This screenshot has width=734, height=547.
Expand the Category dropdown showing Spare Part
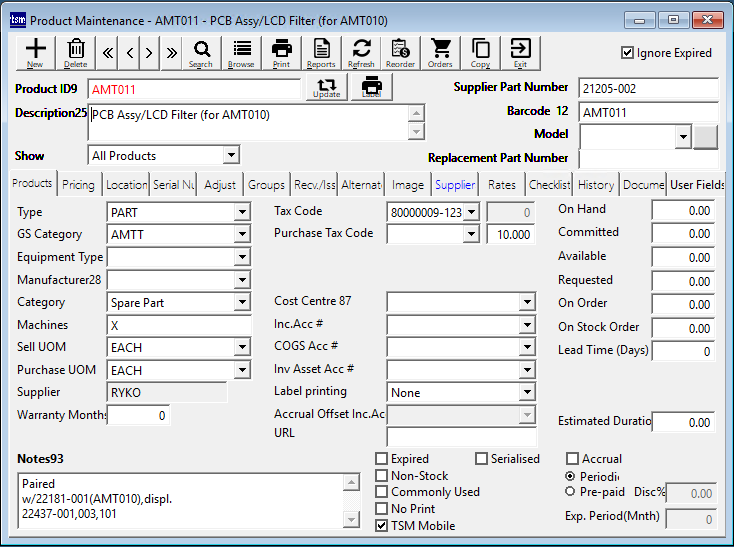[x=241, y=302]
